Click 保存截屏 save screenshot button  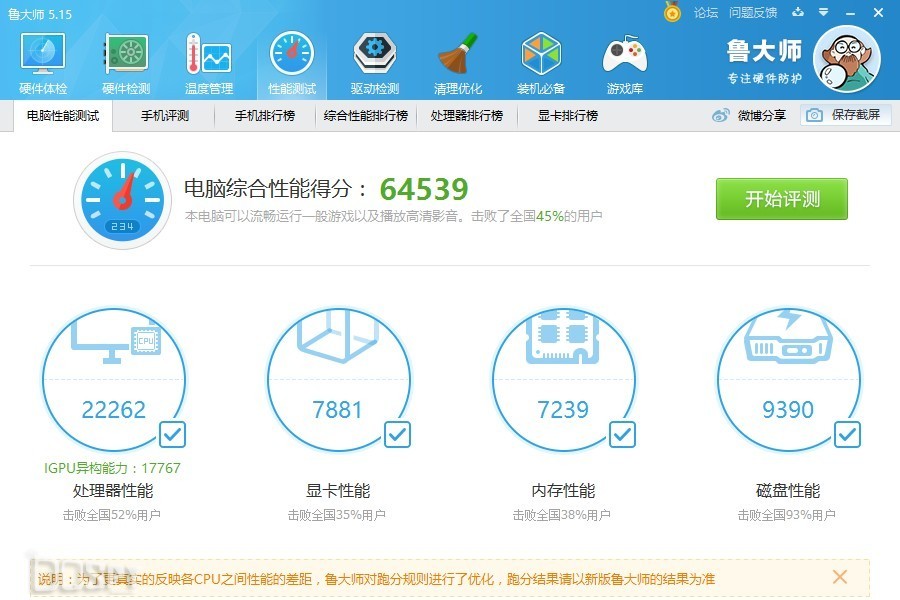pos(845,115)
